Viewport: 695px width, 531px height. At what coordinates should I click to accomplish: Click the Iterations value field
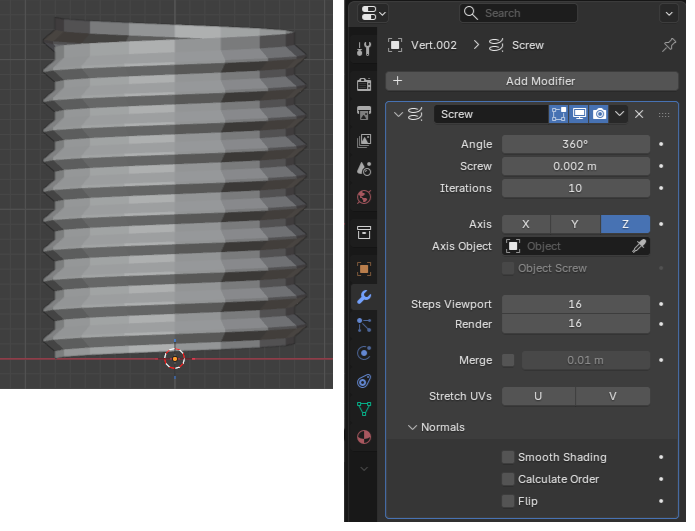click(x=575, y=188)
